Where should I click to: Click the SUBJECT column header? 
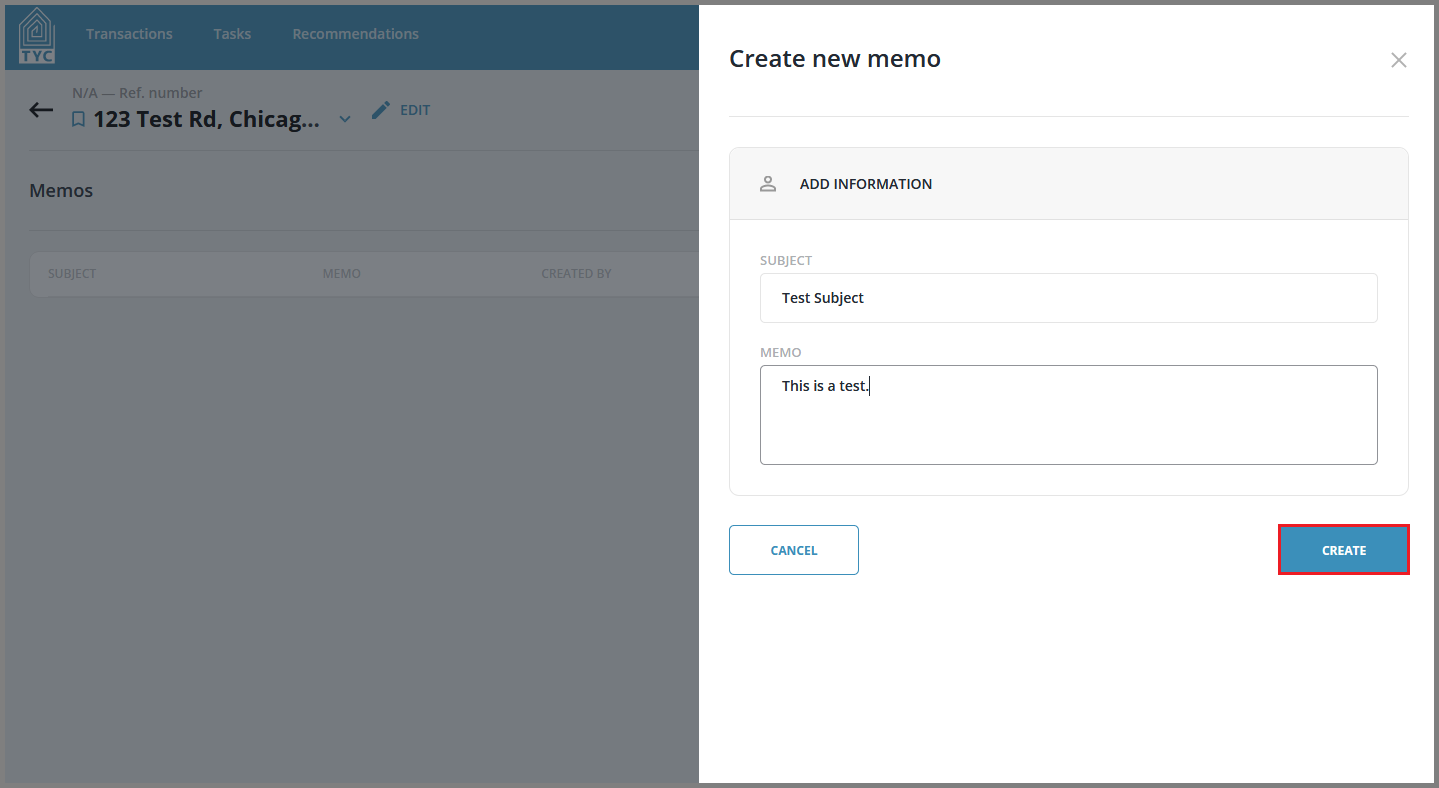tap(72, 272)
